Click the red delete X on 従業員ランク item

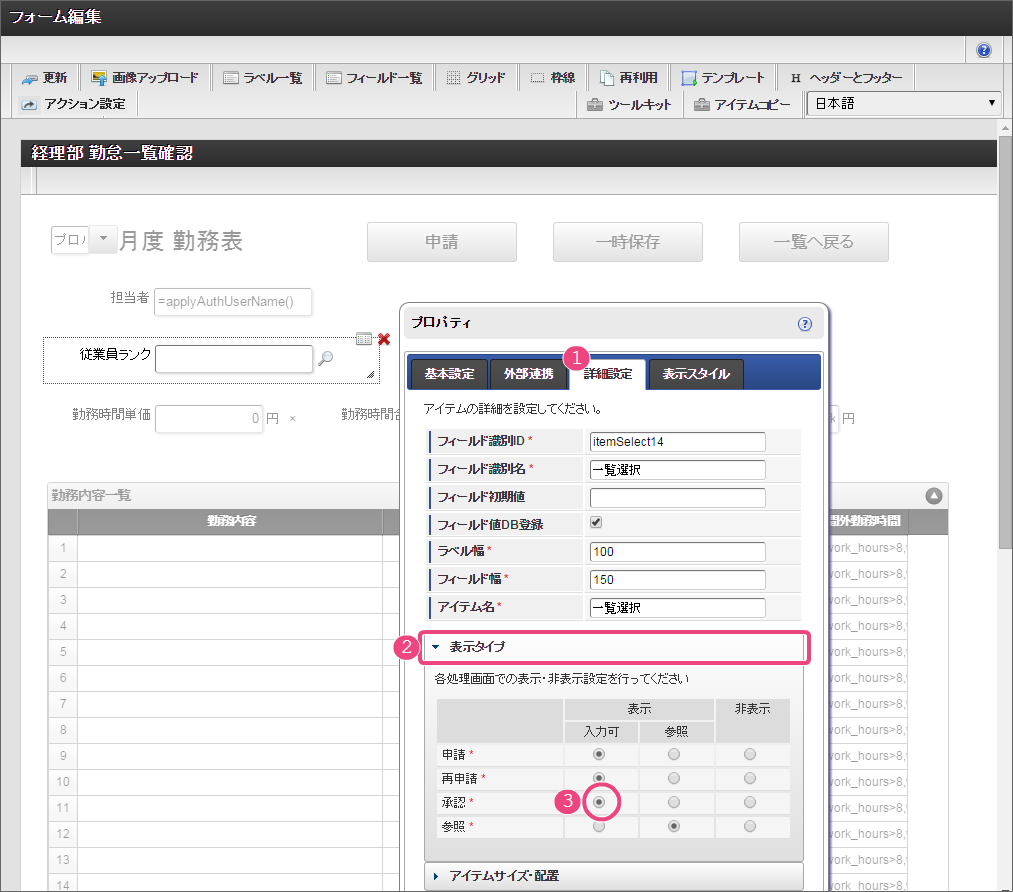coord(383,339)
